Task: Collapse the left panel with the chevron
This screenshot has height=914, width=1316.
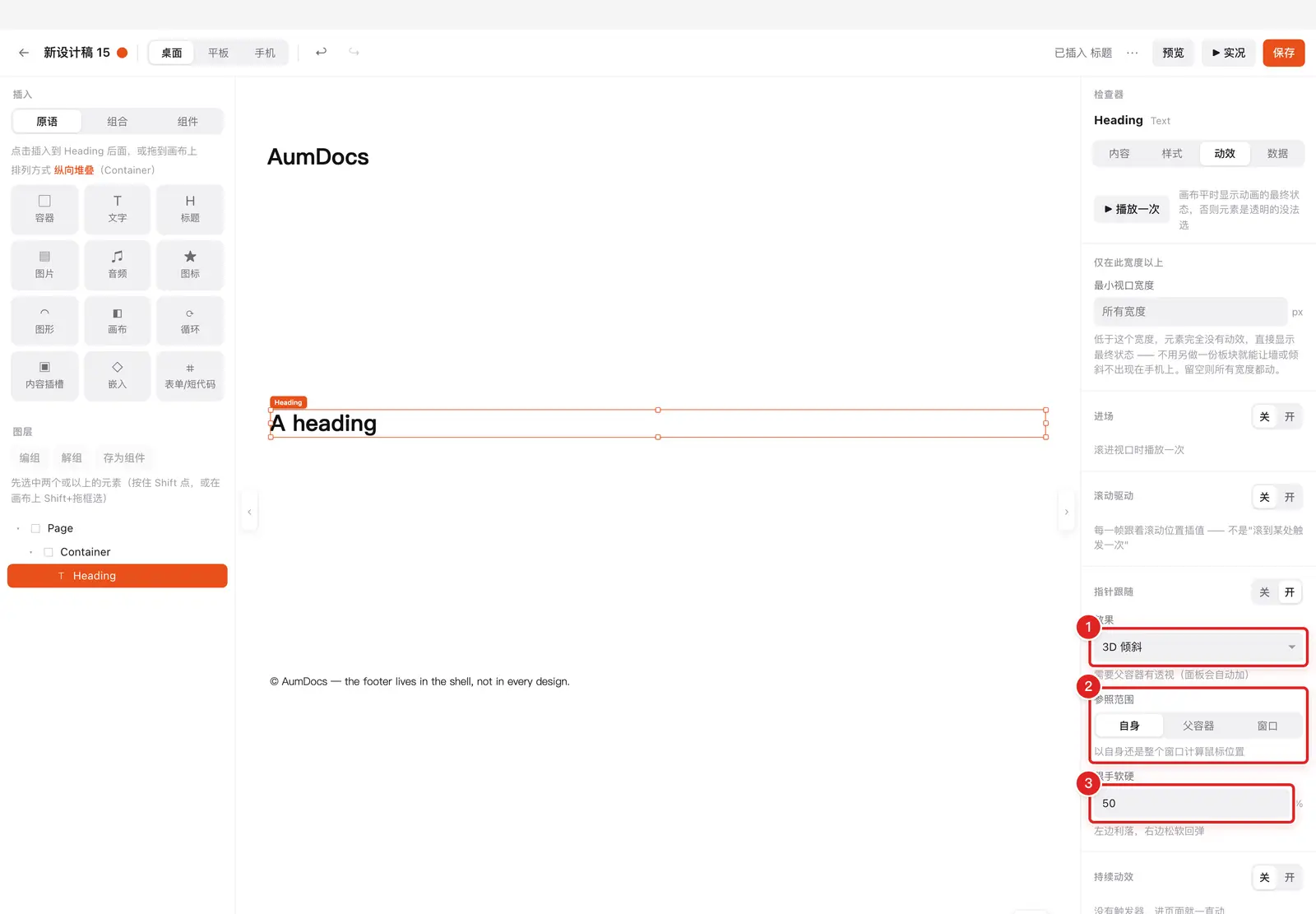Action: pyautogui.click(x=249, y=512)
